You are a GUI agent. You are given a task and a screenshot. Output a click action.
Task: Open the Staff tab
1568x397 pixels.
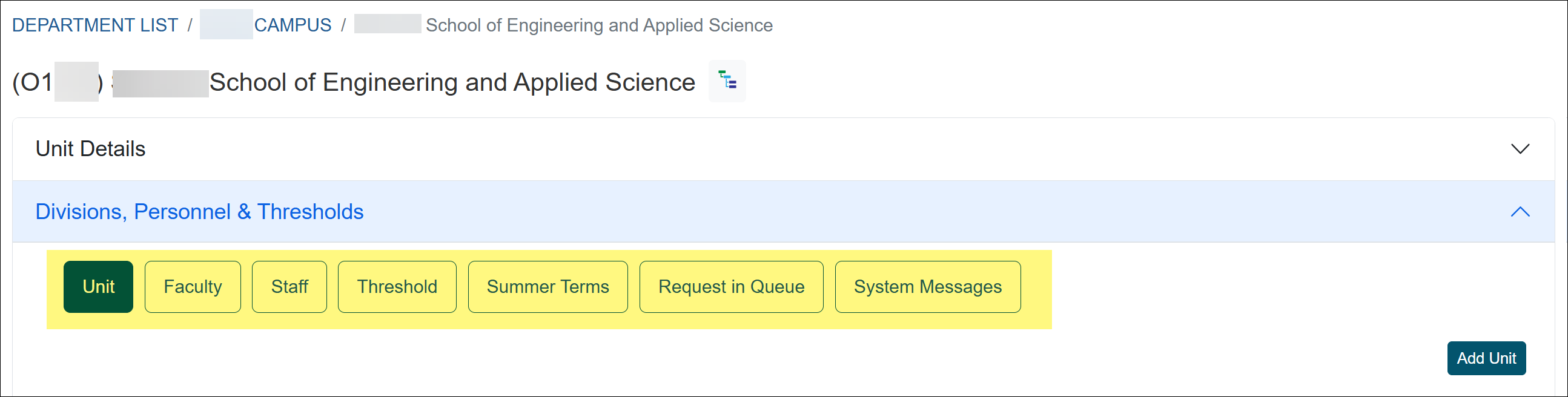pyautogui.click(x=289, y=286)
